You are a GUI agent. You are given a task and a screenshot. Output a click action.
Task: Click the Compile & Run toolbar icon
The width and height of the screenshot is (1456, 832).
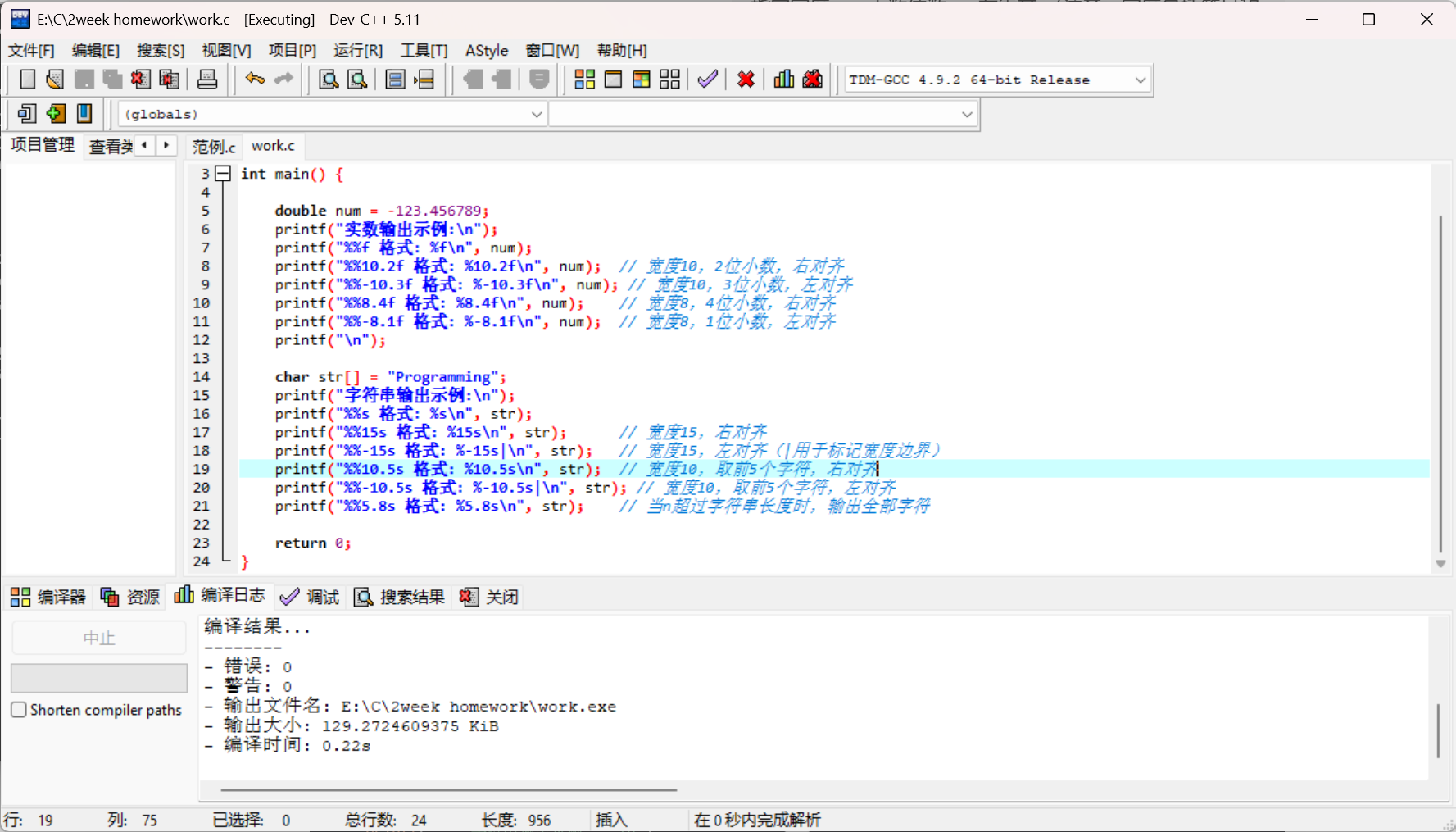(642, 80)
